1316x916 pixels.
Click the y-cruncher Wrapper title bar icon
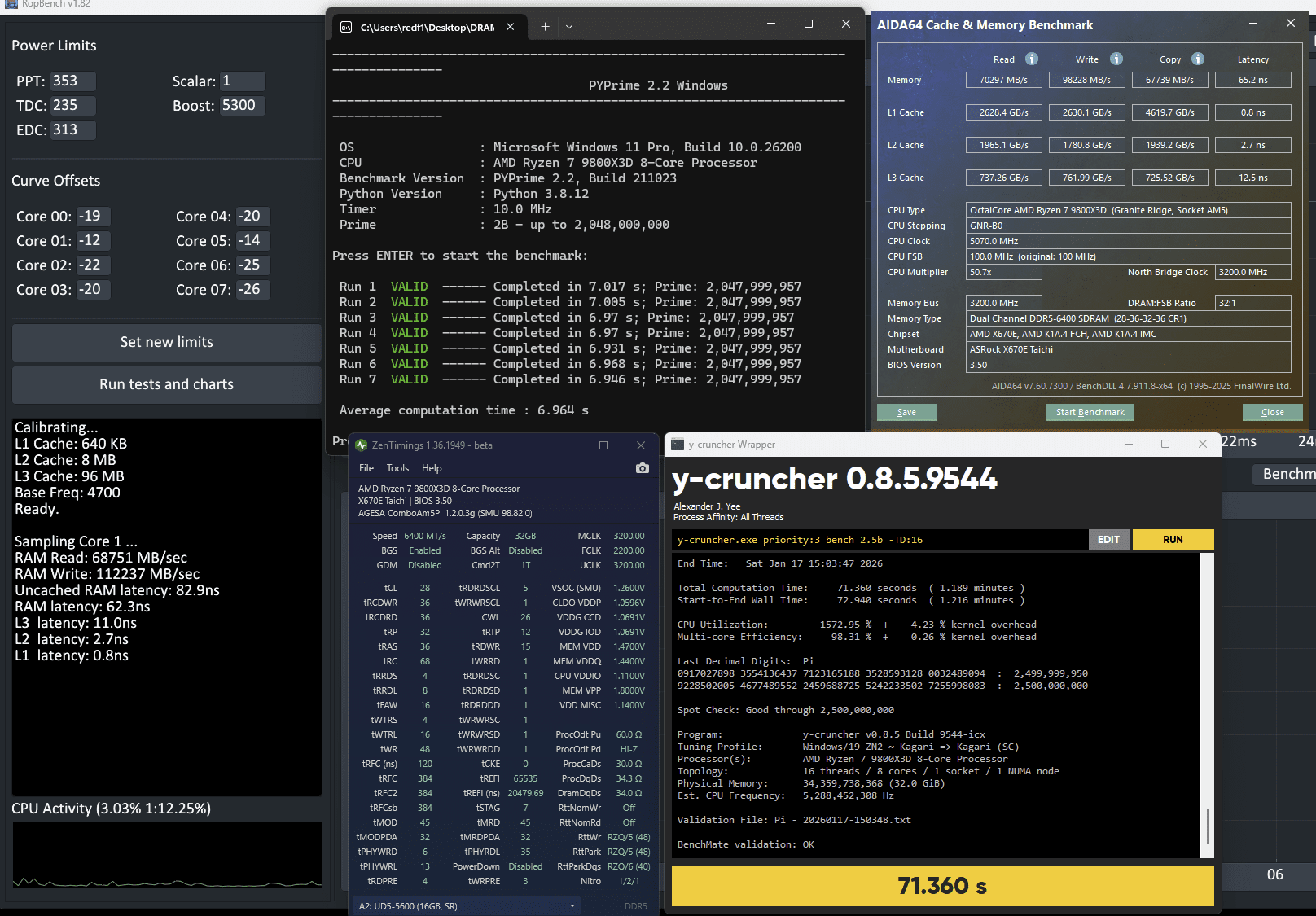pyautogui.click(x=678, y=445)
